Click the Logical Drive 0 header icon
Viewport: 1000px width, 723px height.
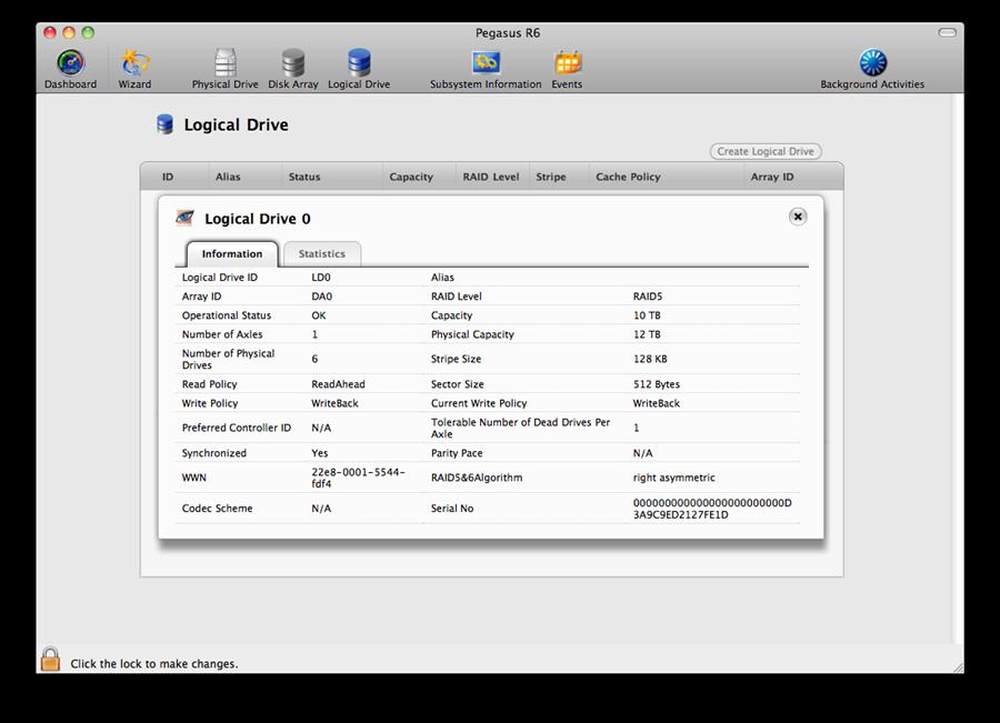click(185, 218)
